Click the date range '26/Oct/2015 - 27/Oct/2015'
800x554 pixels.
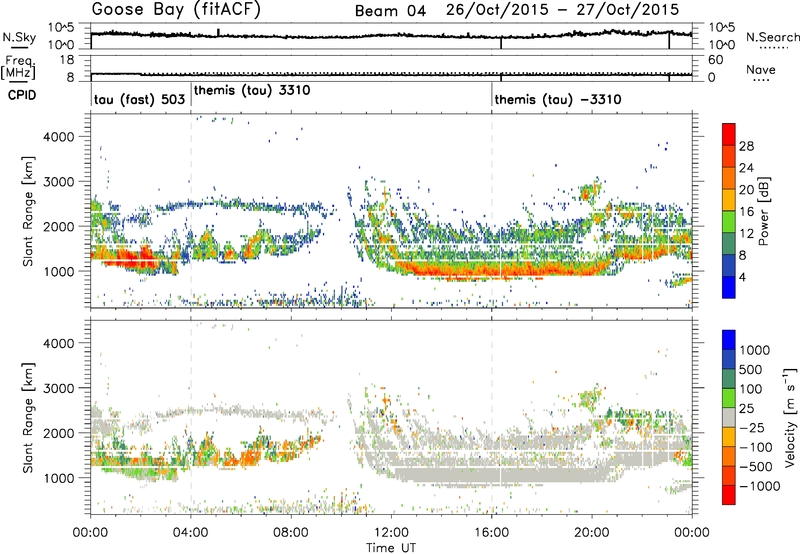562,10
